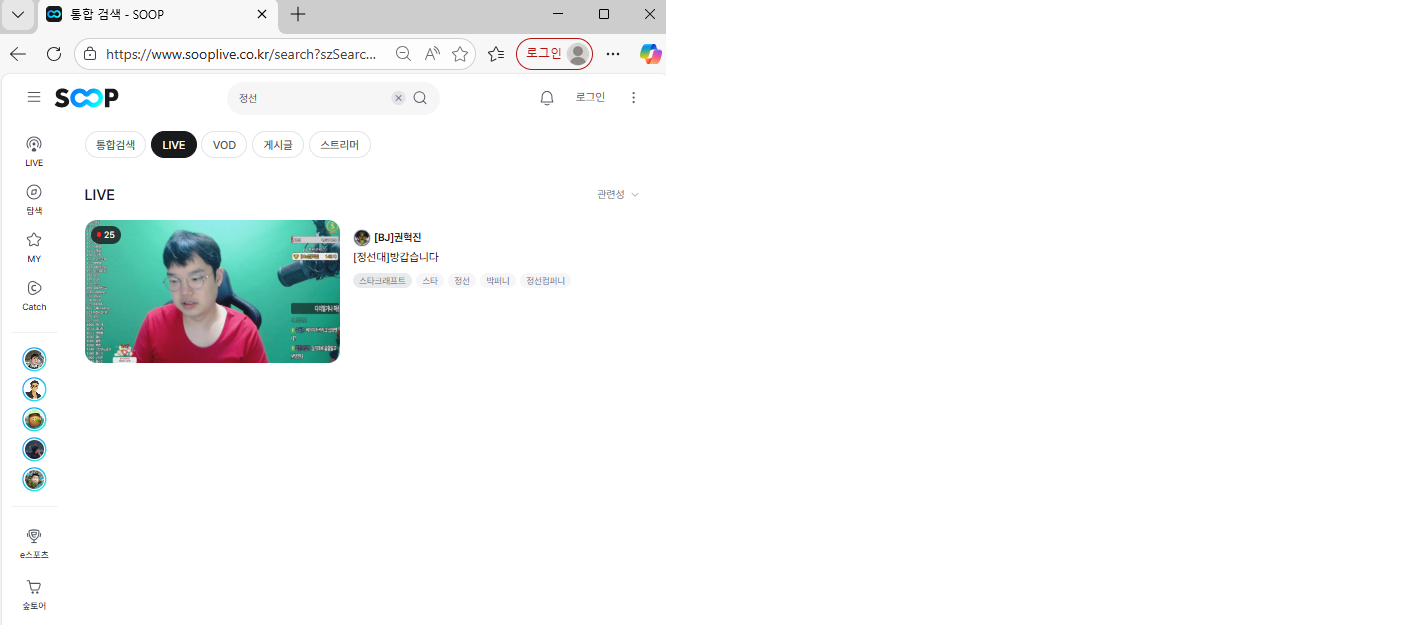1406x625 pixels.
Task: Expand the 관련성 sort dropdown
Action: [617, 194]
